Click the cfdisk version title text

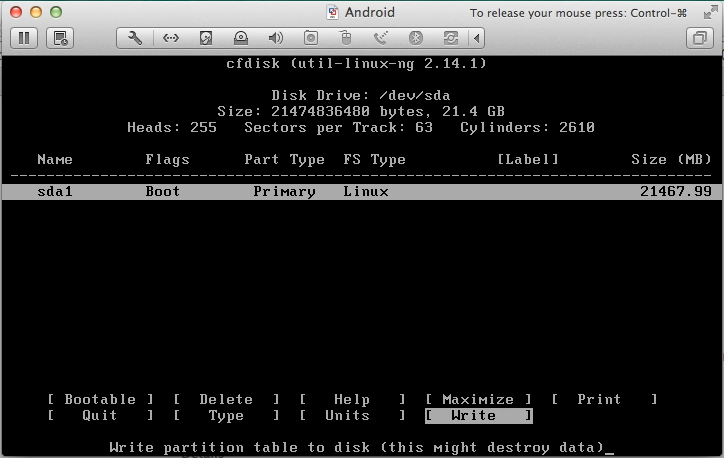[x=356, y=63]
